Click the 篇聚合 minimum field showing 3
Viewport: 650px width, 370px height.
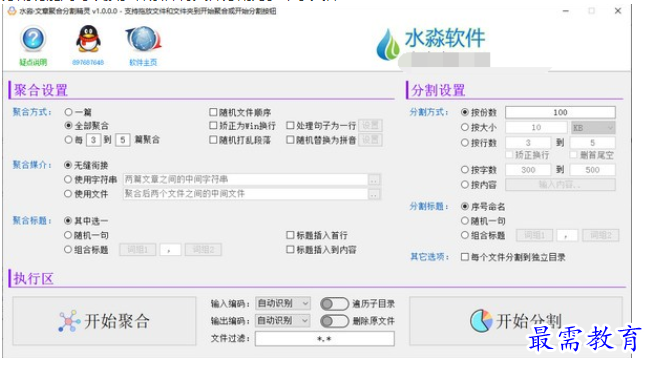(94, 140)
